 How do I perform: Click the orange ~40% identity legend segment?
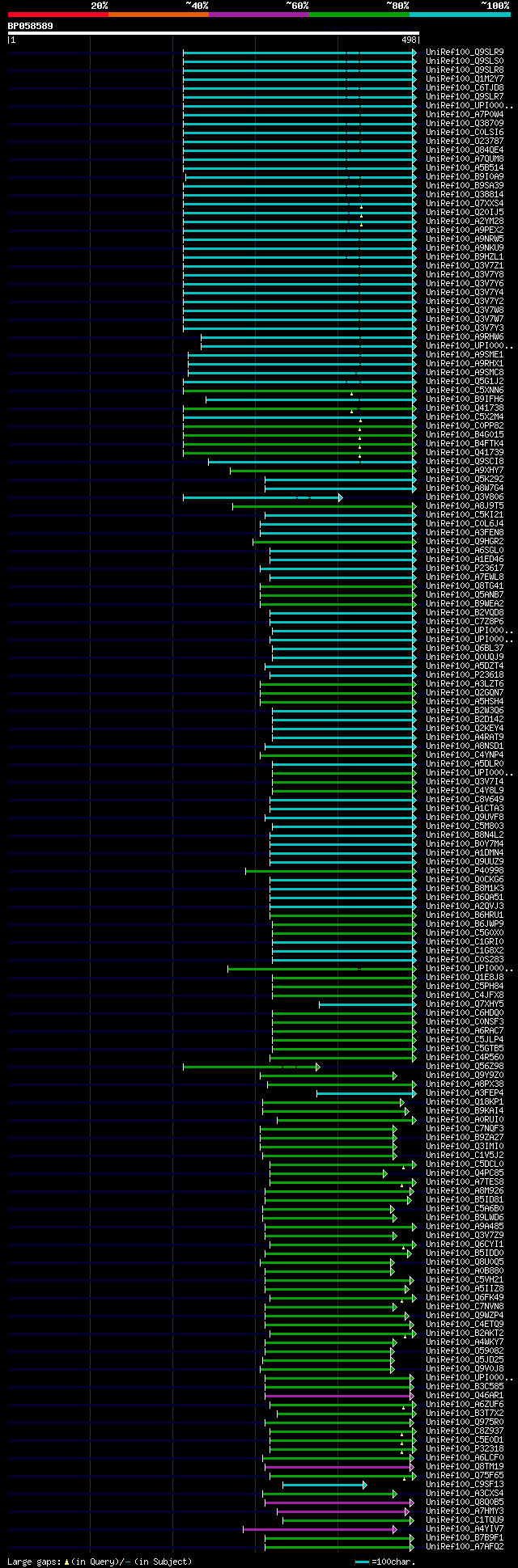pos(158,15)
